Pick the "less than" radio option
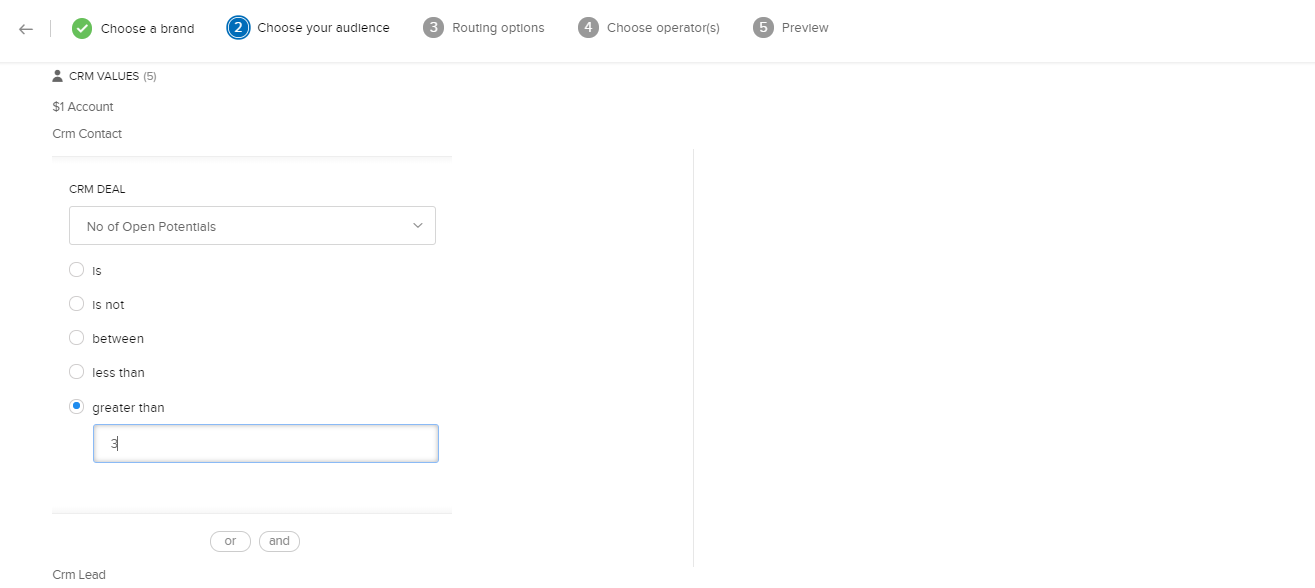The height and width of the screenshot is (588, 1315). pyautogui.click(x=77, y=372)
